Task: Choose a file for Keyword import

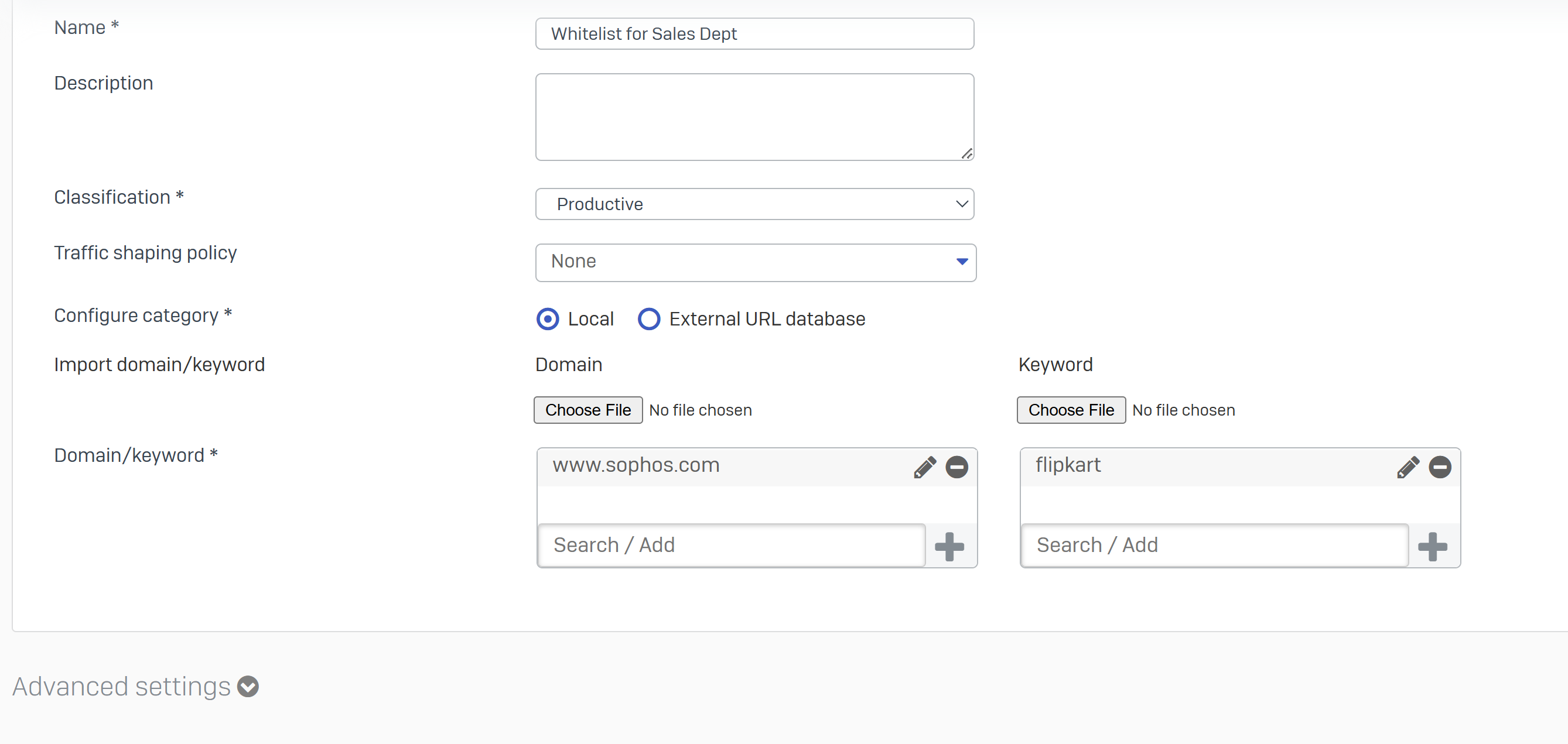Action: click(1070, 409)
